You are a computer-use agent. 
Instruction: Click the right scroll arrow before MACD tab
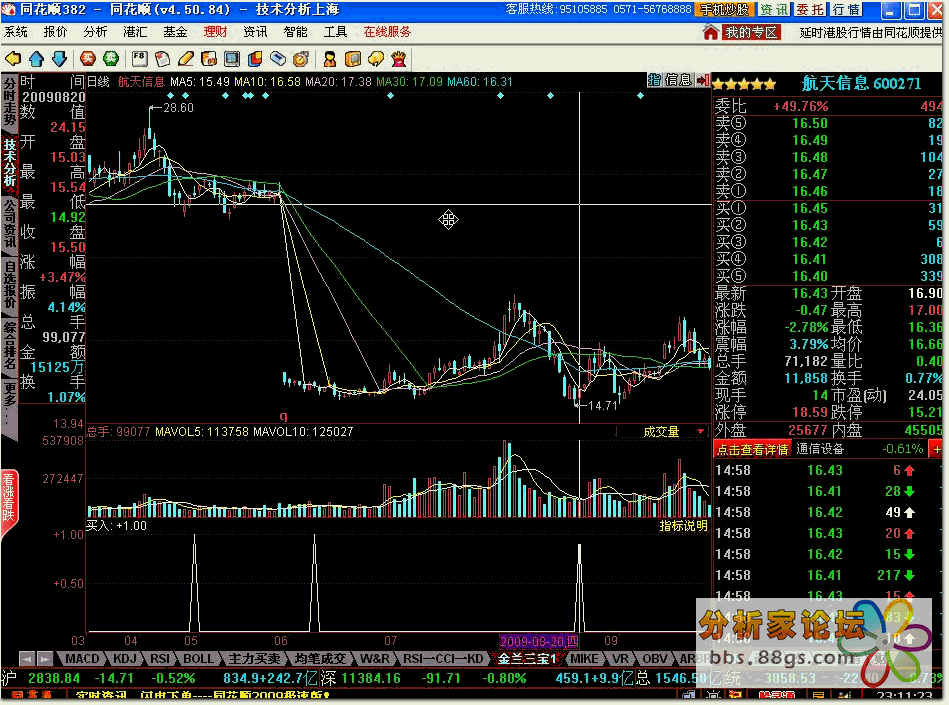[45, 658]
